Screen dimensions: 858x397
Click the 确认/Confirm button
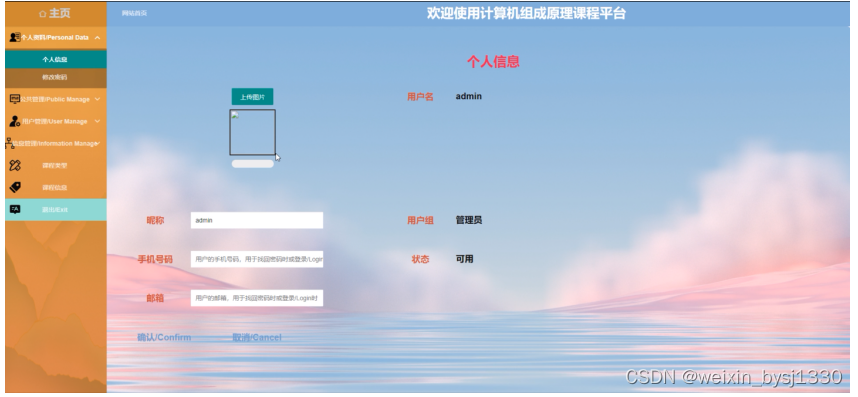164,337
